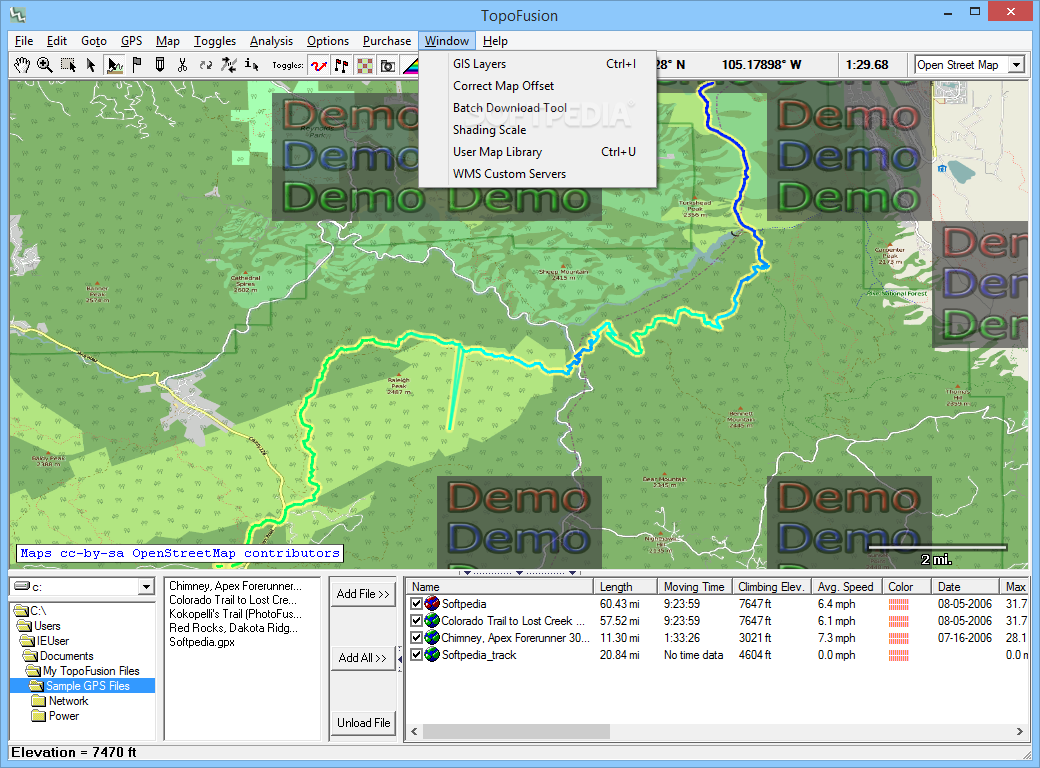Click the Add File >> button
Screen dimensions: 1040x768
tap(363, 594)
